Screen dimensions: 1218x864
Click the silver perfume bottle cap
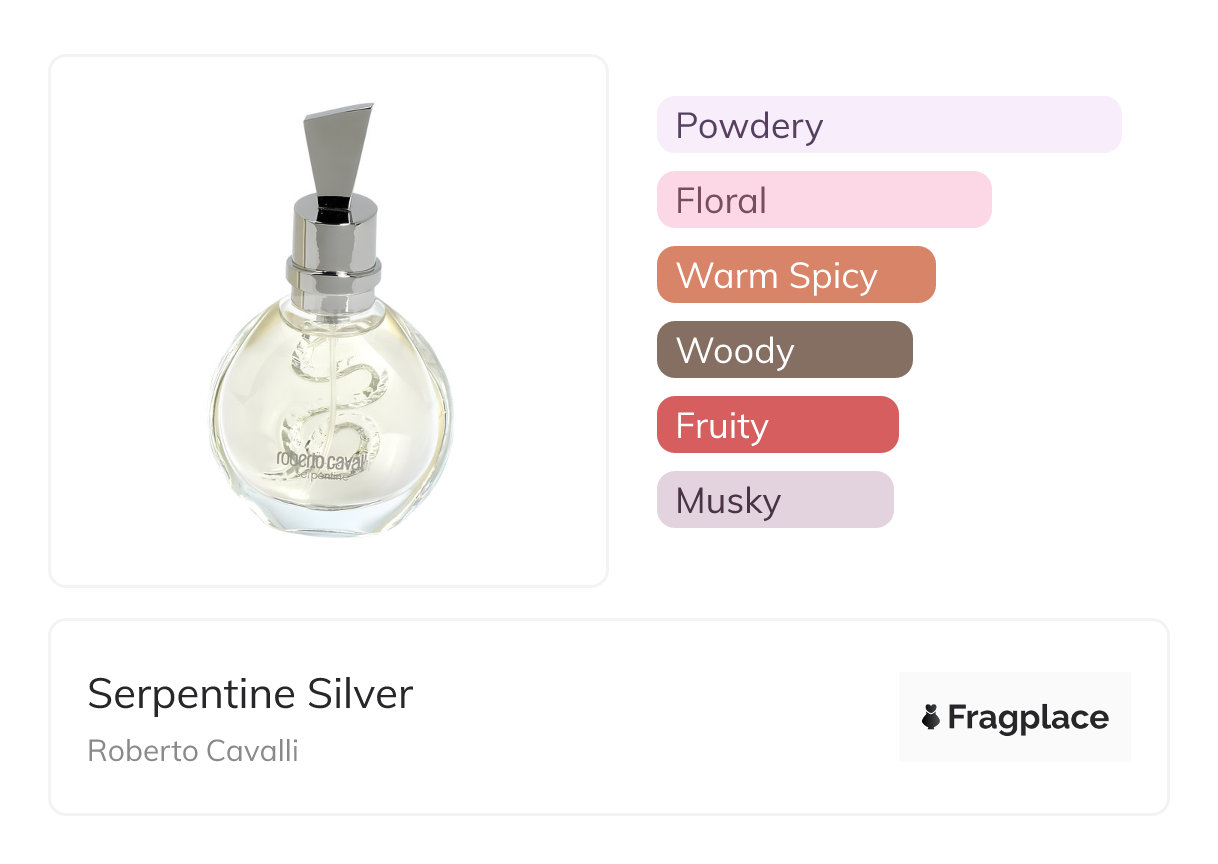click(338, 150)
